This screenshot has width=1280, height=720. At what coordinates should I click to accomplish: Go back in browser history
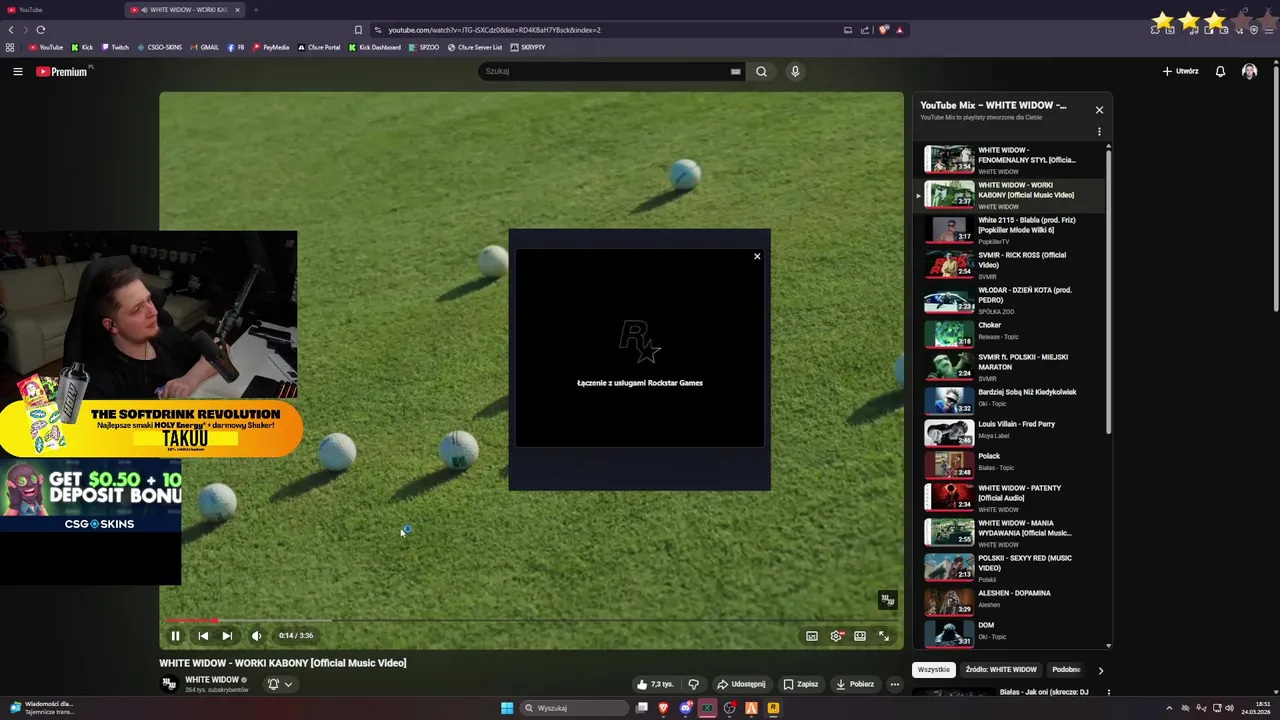pos(11,30)
